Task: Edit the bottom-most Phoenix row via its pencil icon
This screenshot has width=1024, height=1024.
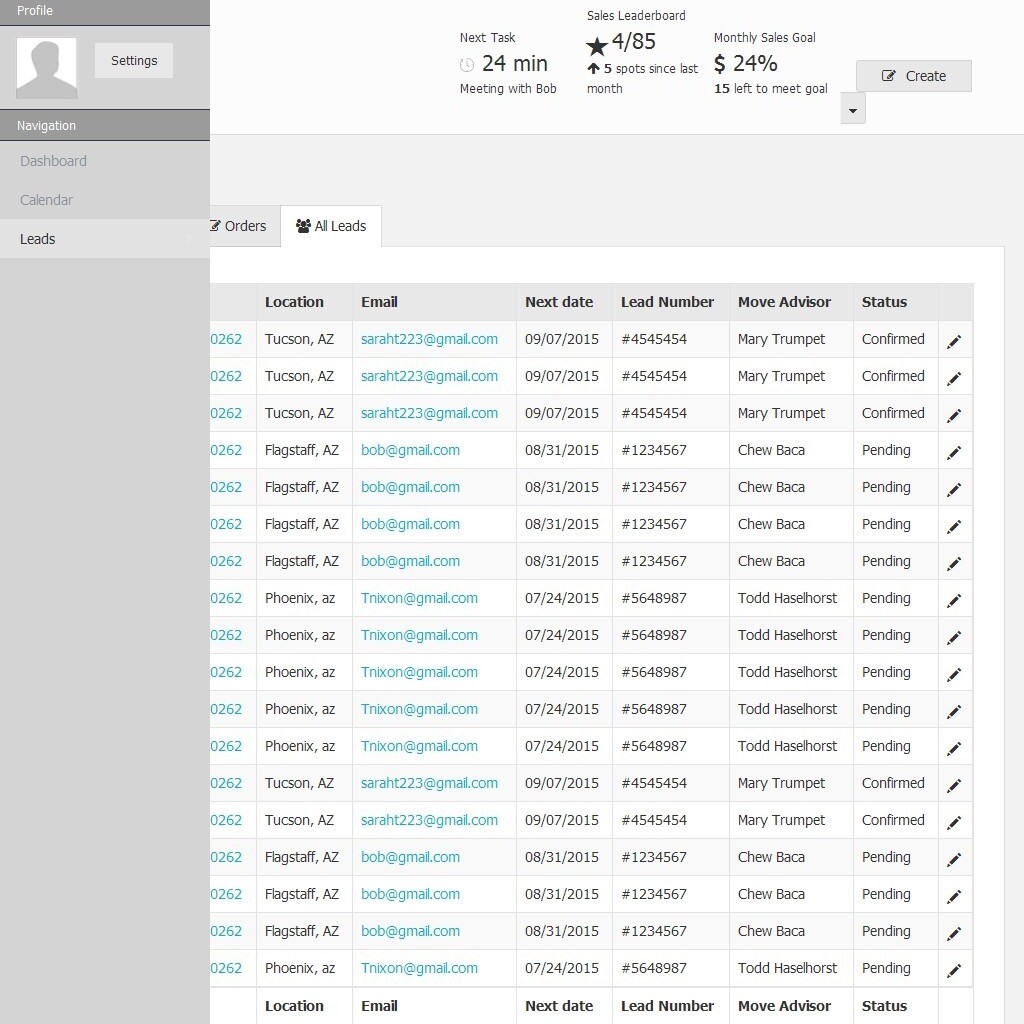Action: [x=954, y=970]
